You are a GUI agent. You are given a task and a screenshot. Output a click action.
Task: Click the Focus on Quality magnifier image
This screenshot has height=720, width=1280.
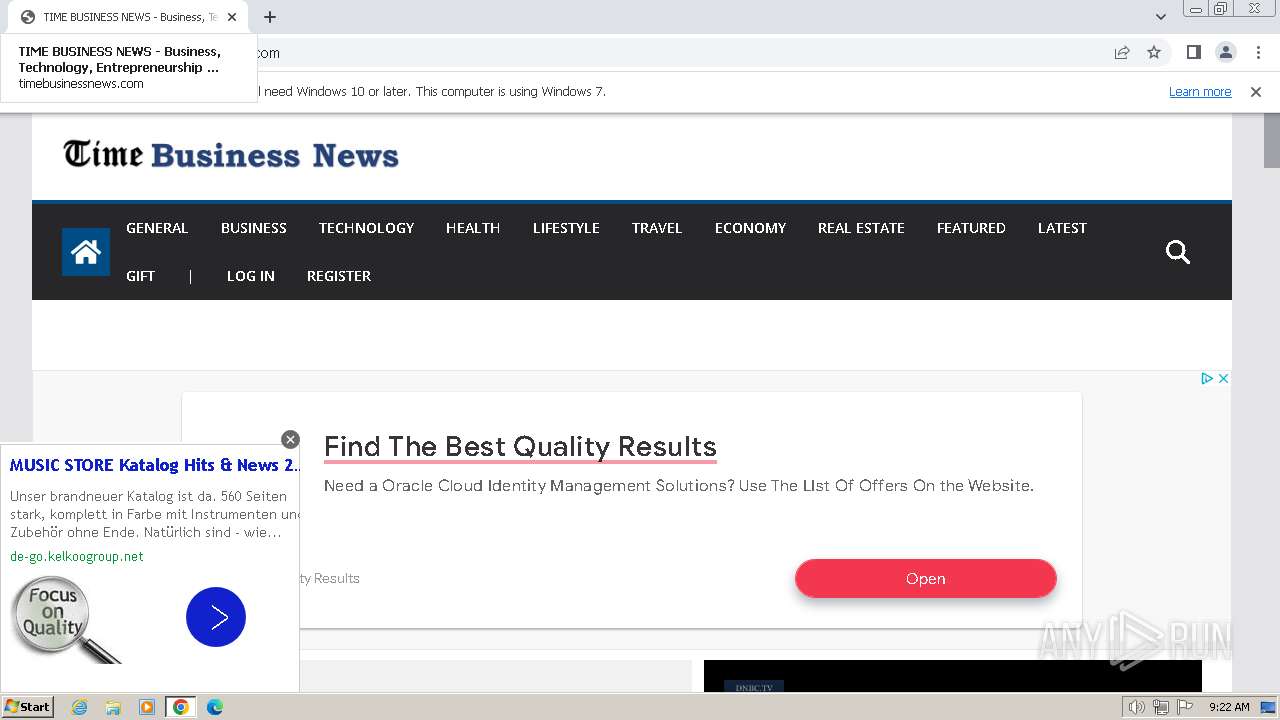65,620
